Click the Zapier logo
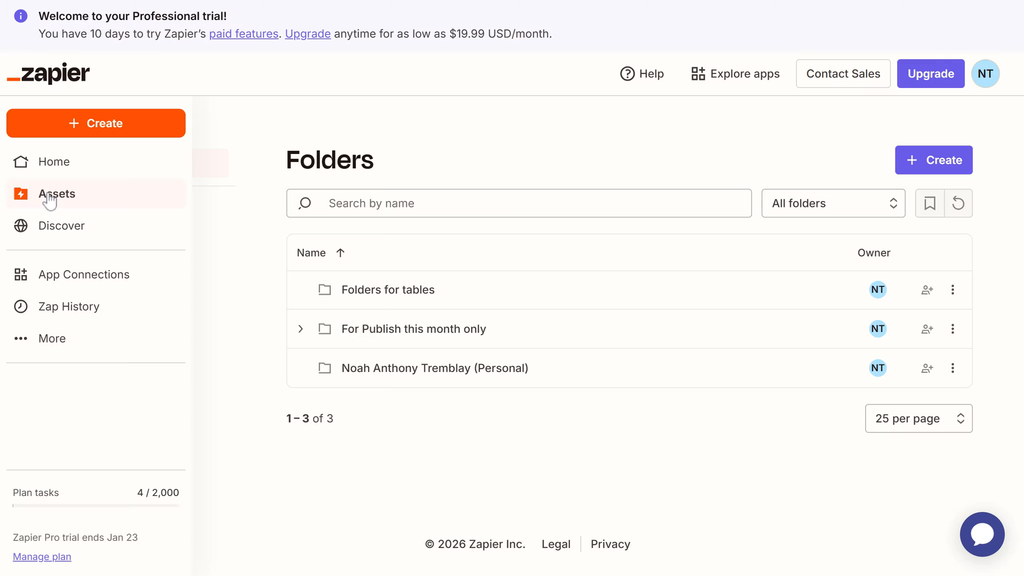This screenshot has height=576, width=1024. tap(48, 74)
